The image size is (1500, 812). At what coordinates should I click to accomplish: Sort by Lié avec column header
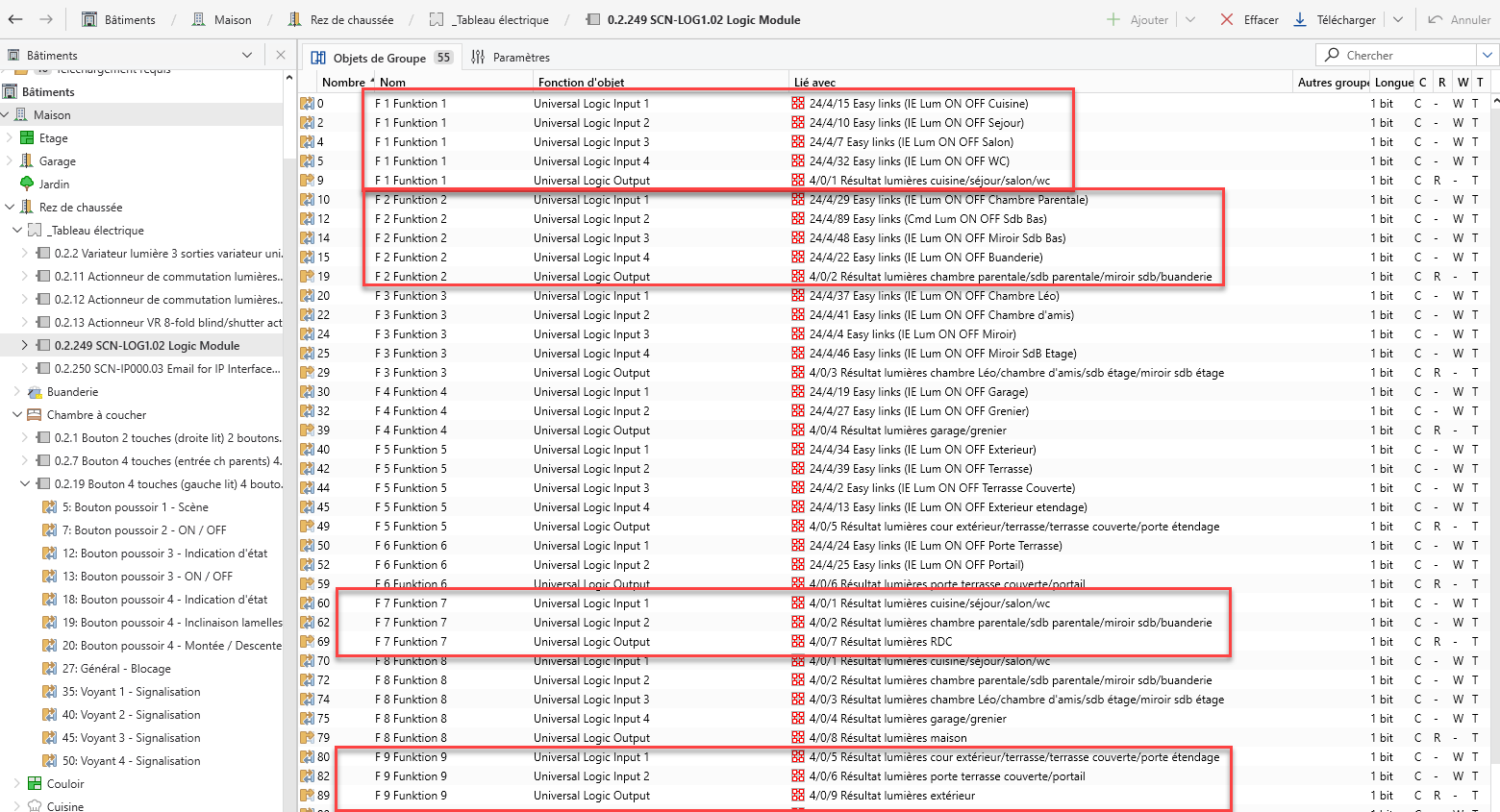tap(814, 83)
